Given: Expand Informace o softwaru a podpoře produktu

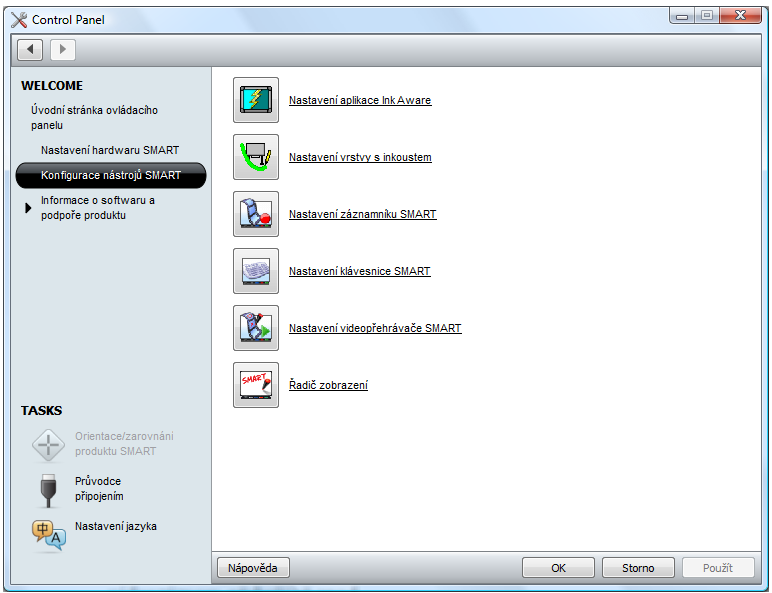Looking at the screenshot, I should 28,208.
